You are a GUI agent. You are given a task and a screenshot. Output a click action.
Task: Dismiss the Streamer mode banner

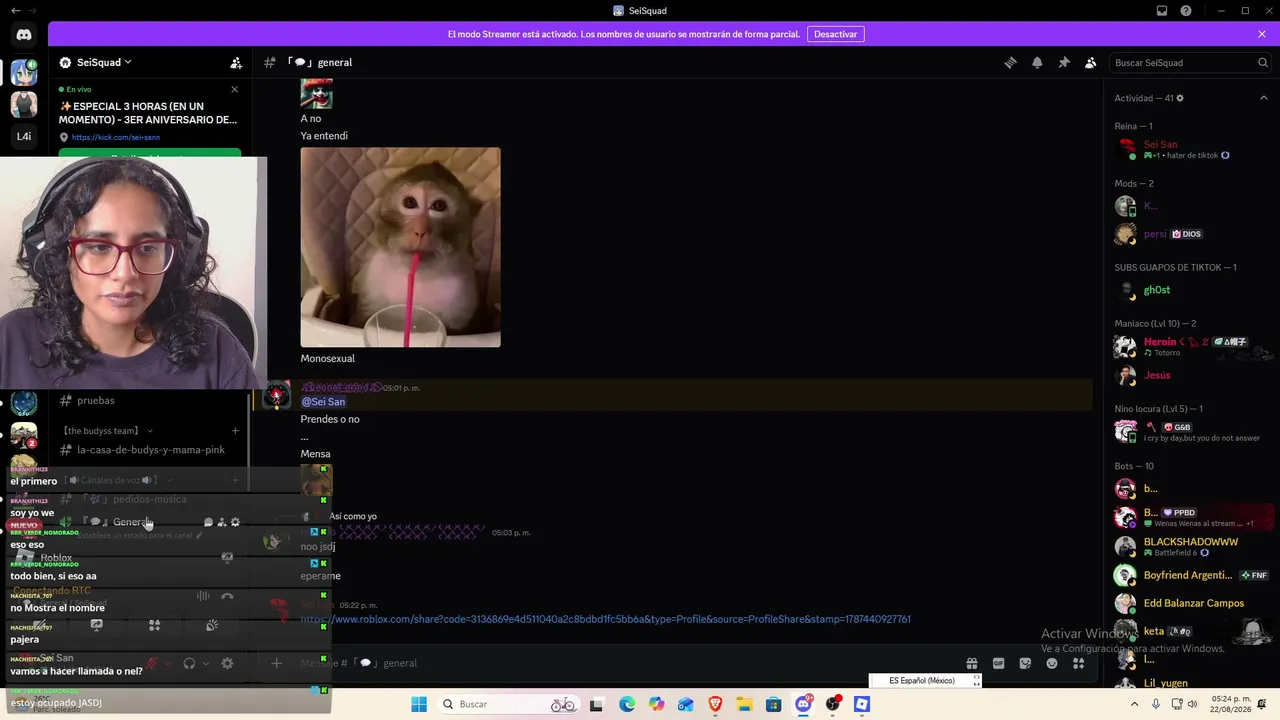point(1262,34)
